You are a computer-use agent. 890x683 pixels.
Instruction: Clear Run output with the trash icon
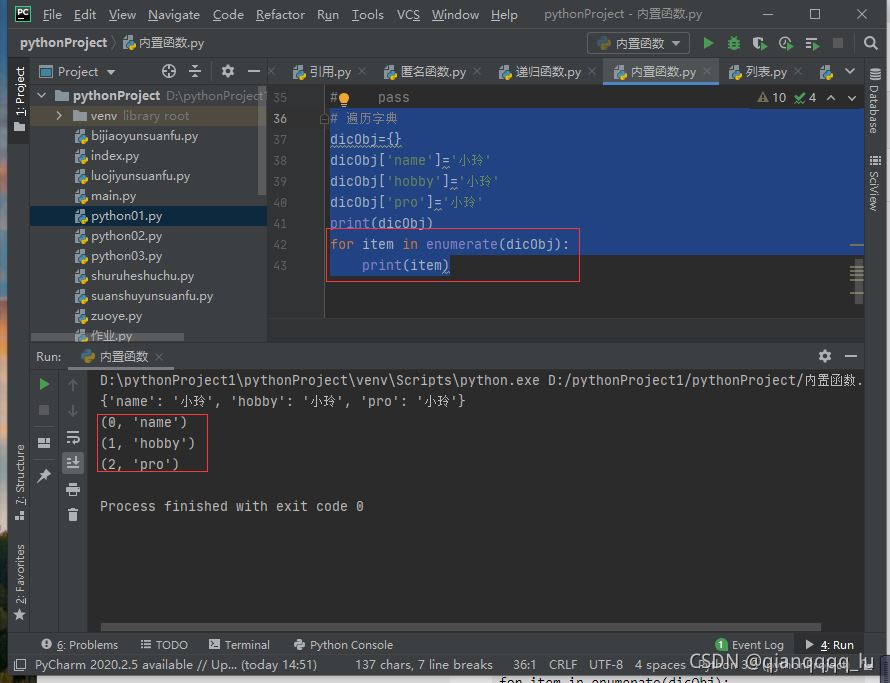pyautogui.click(x=73, y=514)
